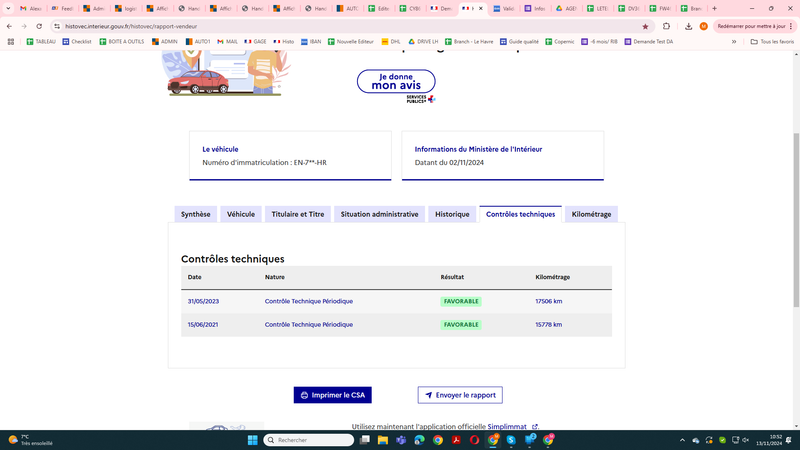This screenshot has width=800, height=450.
Task: Click the taskbar Rechercher search box
Action: point(309,440)
